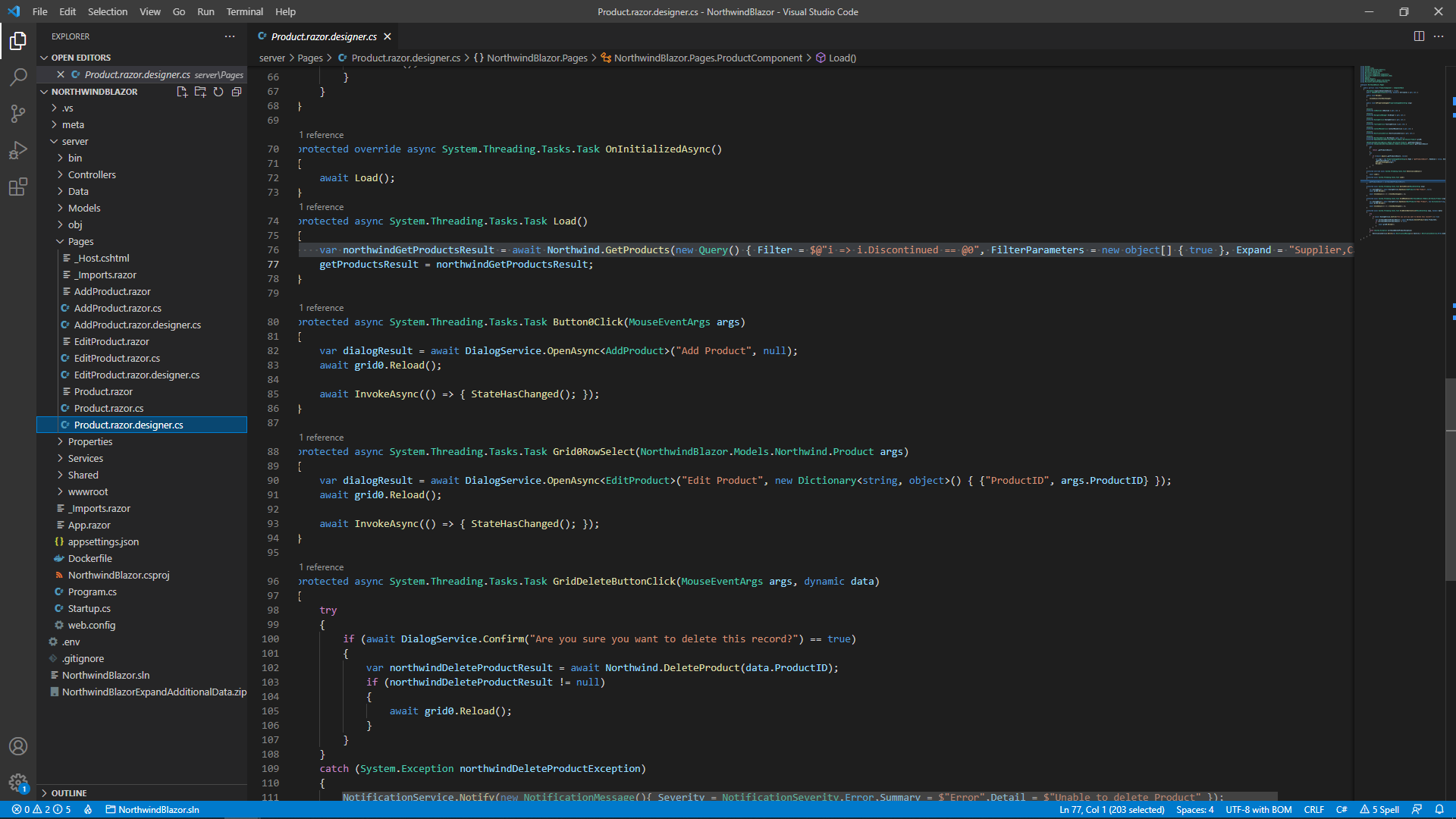
Task: Refresh the Explorer file tree
Action: (x=218, y=92)
